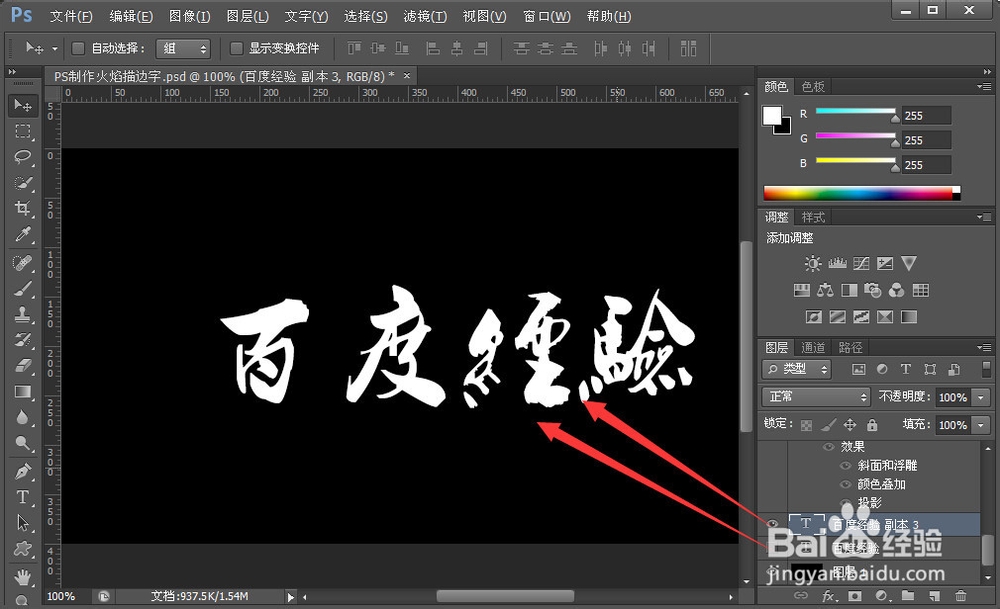This screenshot has height=609, width=1000.
Task: Select the Pen tool
Action: pos(23,472)
